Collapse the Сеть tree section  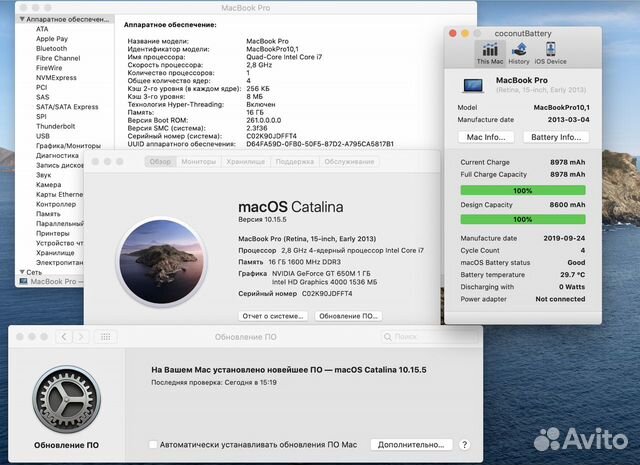pos(22,272)
